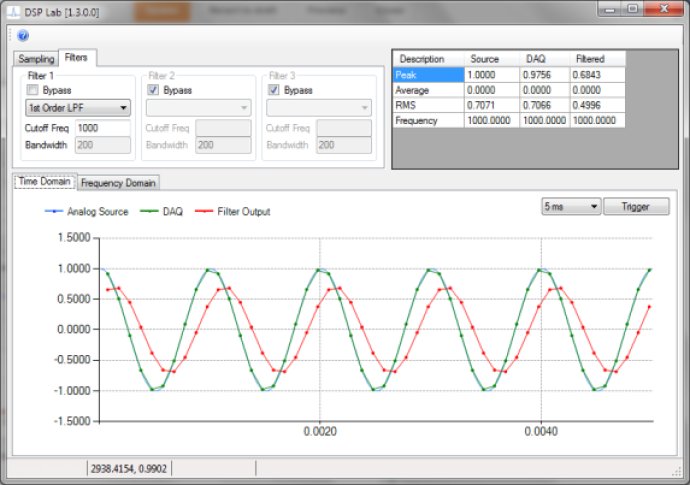Screen dimensions: 690x485
Task: Click the Trigger button
Action: (636, 206)
